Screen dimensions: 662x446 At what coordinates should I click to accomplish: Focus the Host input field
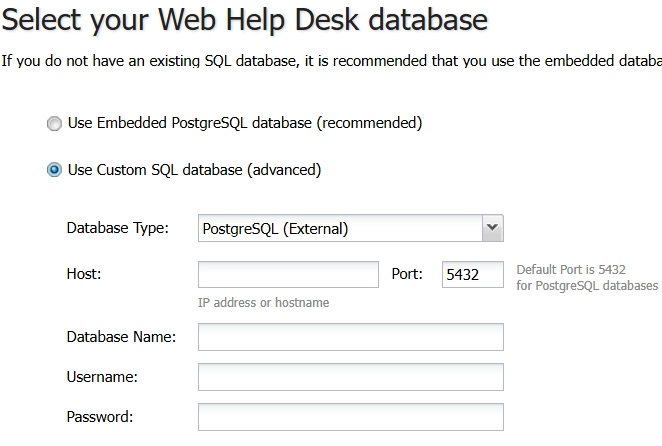[288, 275]
